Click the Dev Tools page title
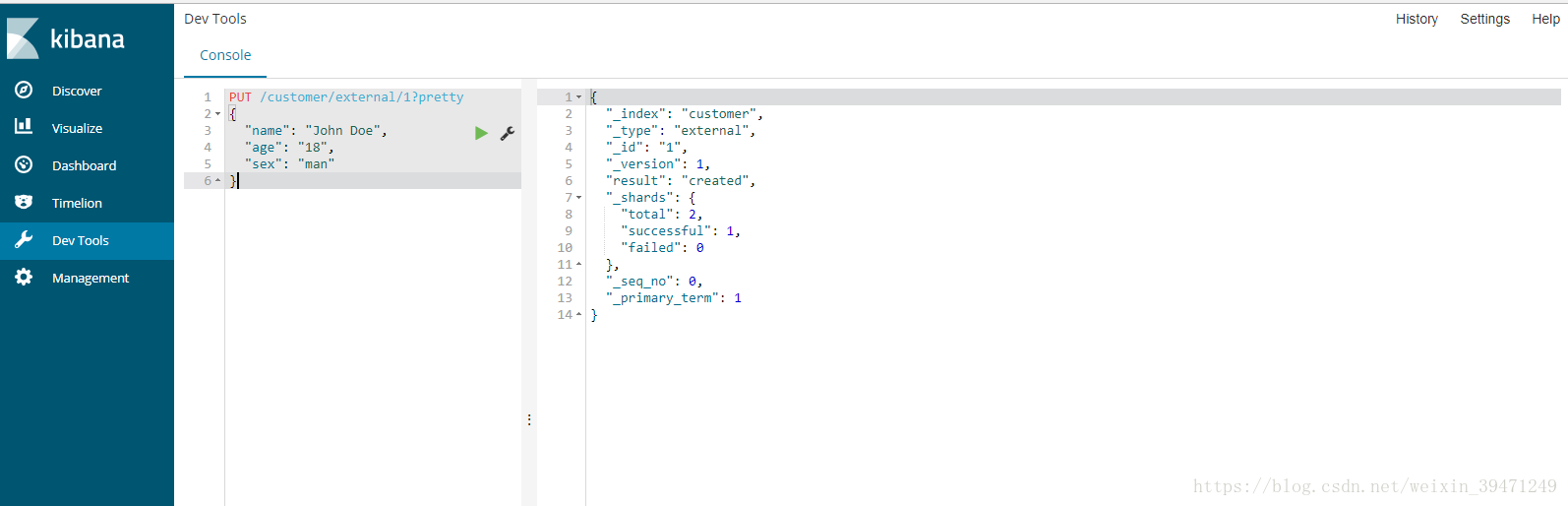 [x=215, y=19]
